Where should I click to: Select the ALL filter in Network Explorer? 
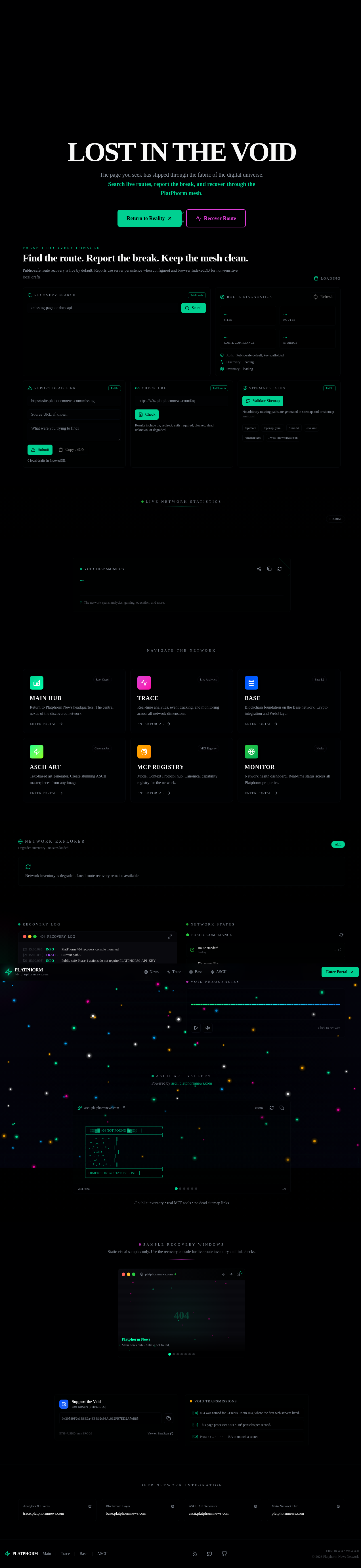point(338,844)
